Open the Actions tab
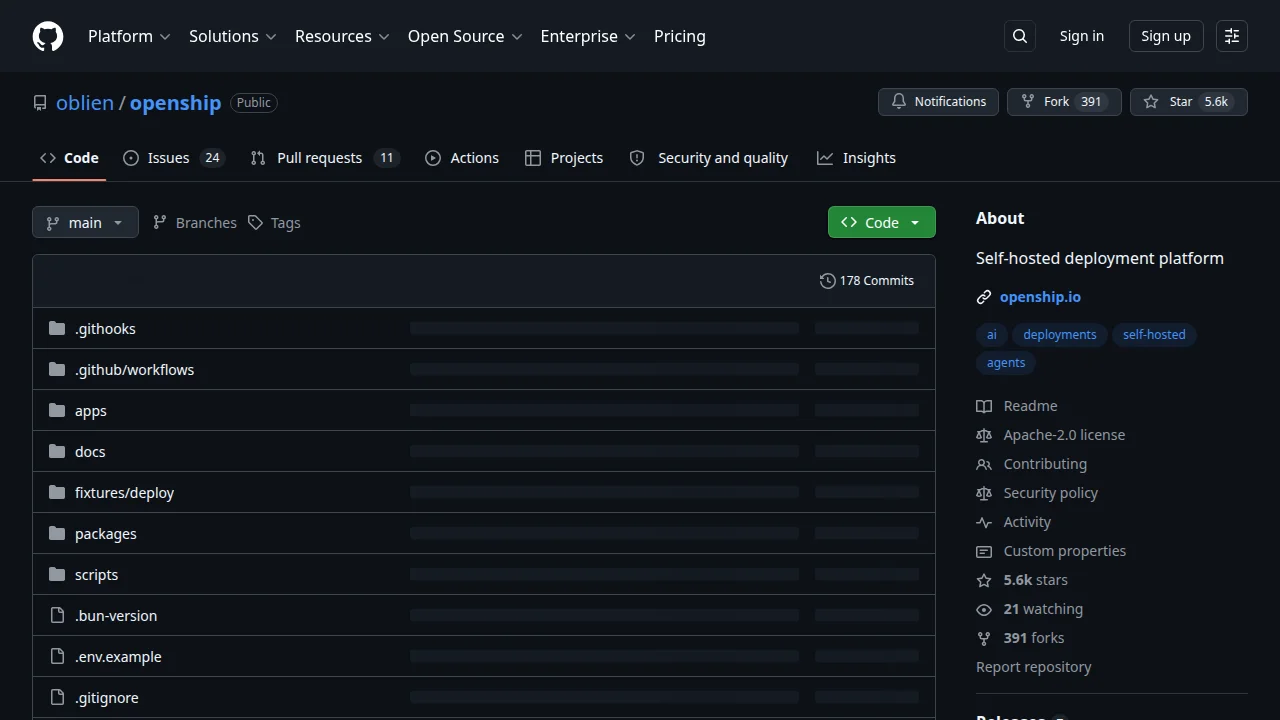Image resolution: width=1280 pixels, height=720 pixels. 462,158
